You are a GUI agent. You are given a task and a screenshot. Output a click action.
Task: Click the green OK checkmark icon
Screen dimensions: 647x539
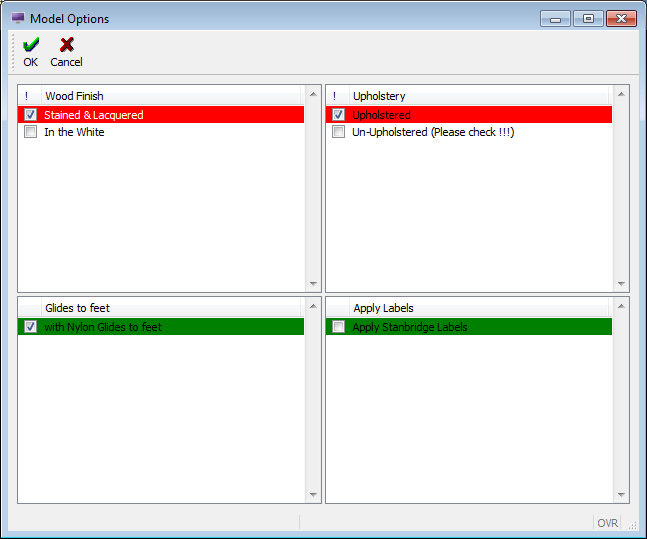[x=31, y=45]
